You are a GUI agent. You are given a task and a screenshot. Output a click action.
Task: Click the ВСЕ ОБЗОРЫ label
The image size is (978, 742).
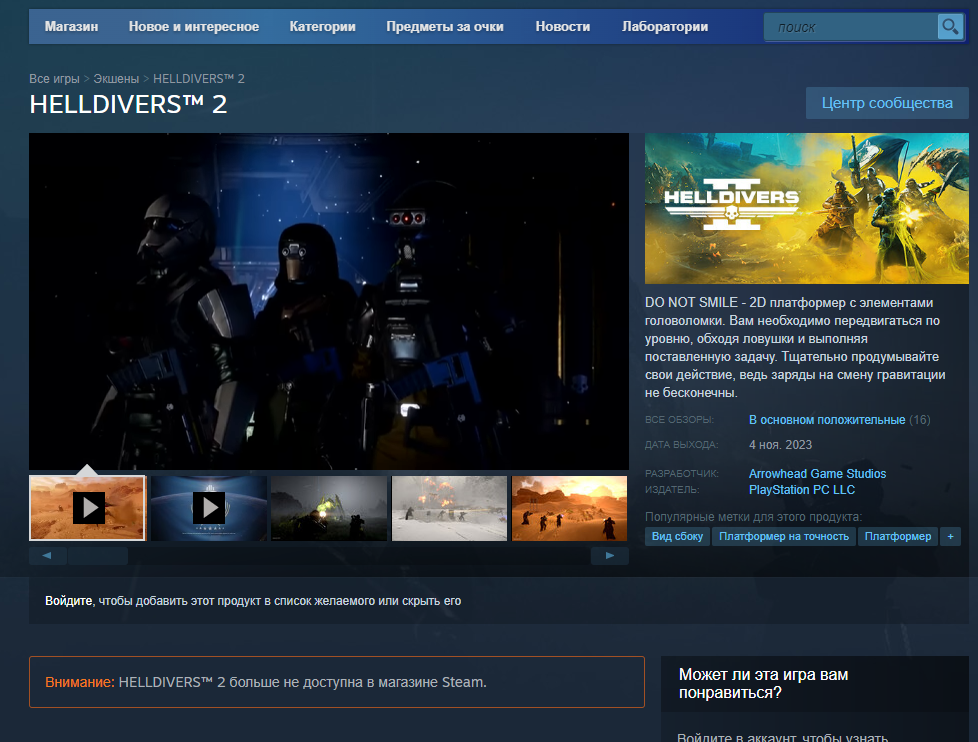(x=679, y=420)
